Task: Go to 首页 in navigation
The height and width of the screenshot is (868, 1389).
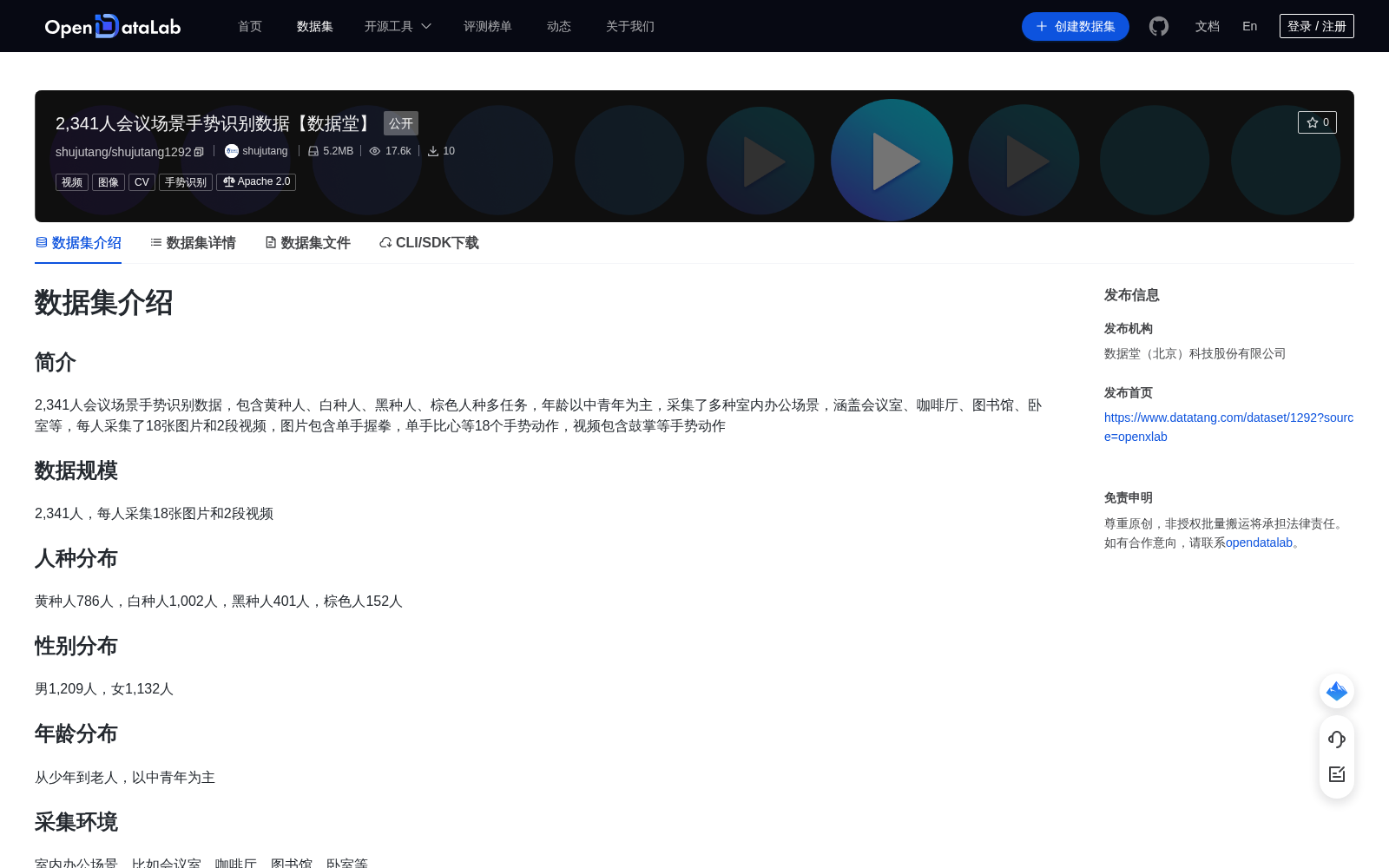Action: point(250,27)
